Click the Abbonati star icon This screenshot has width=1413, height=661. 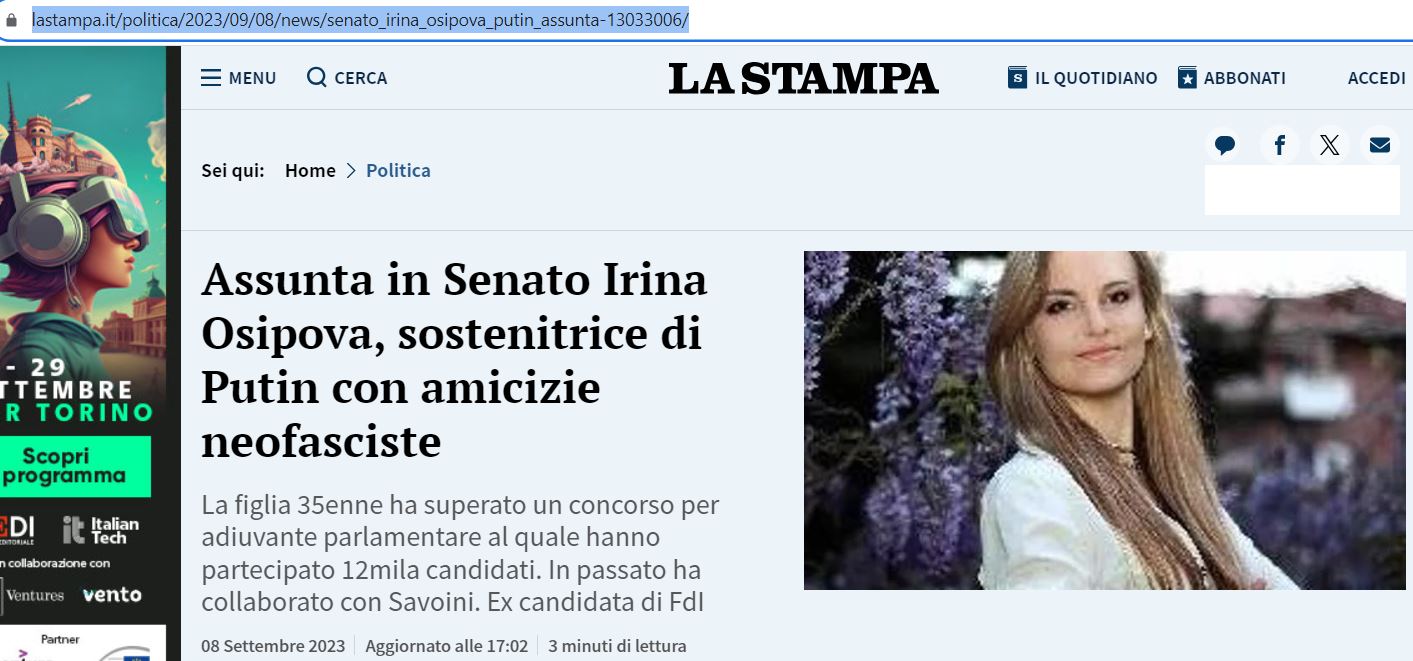coord(1187,78)
